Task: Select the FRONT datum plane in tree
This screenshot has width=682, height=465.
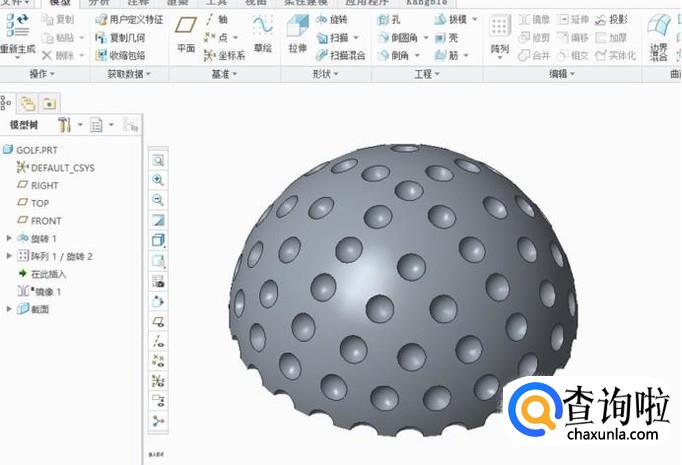Action: point(45,220)
